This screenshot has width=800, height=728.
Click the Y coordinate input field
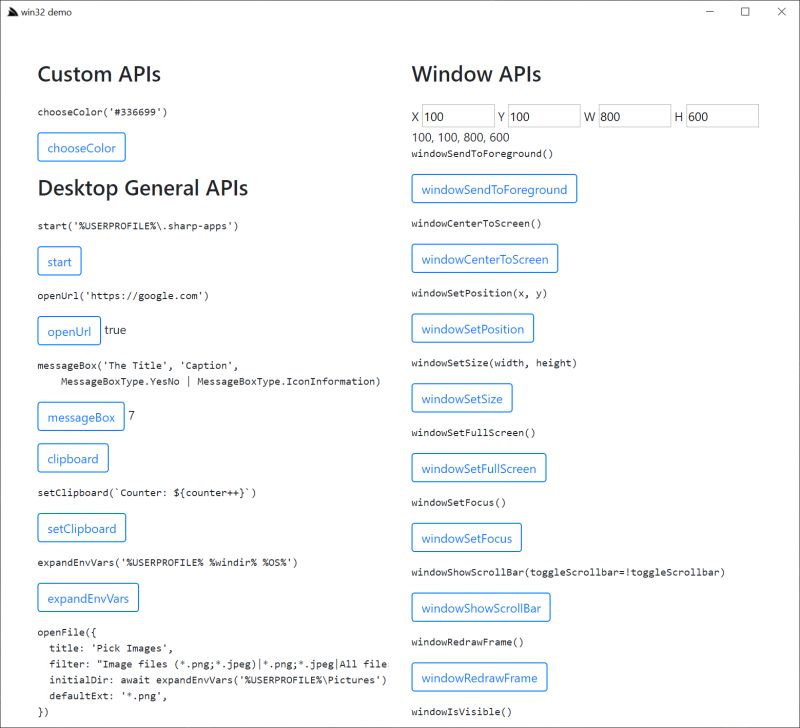(x=545, y=115)
